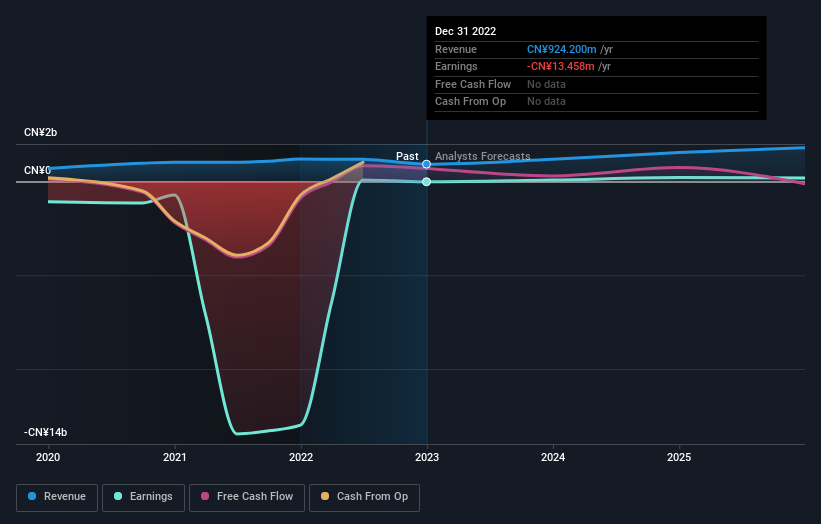Select the Revenue data point at 2023
821x524 pixels.
427,164
